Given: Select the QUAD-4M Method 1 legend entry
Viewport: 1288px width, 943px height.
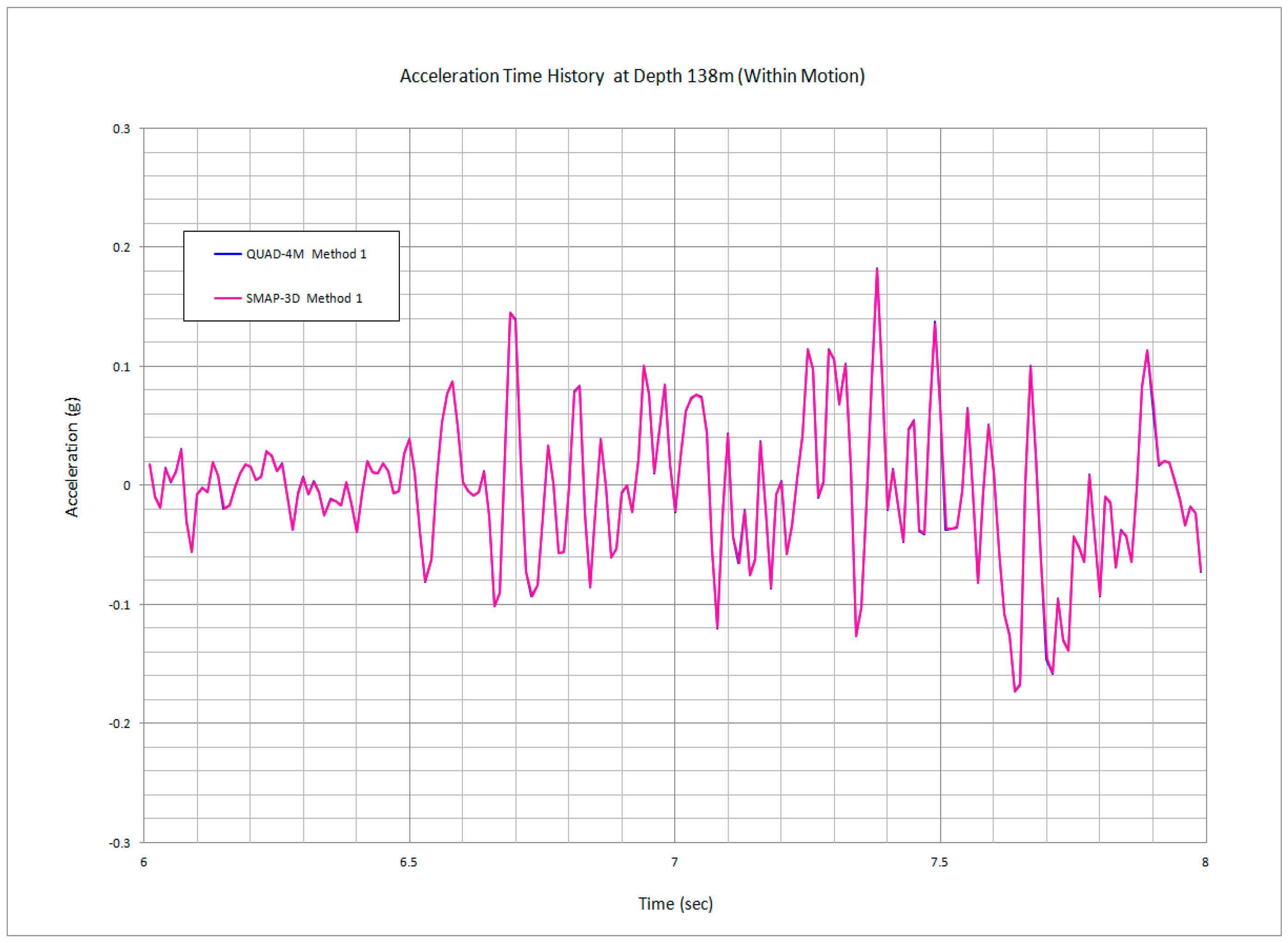Looking at the screenshot, I should click(306, 254).
